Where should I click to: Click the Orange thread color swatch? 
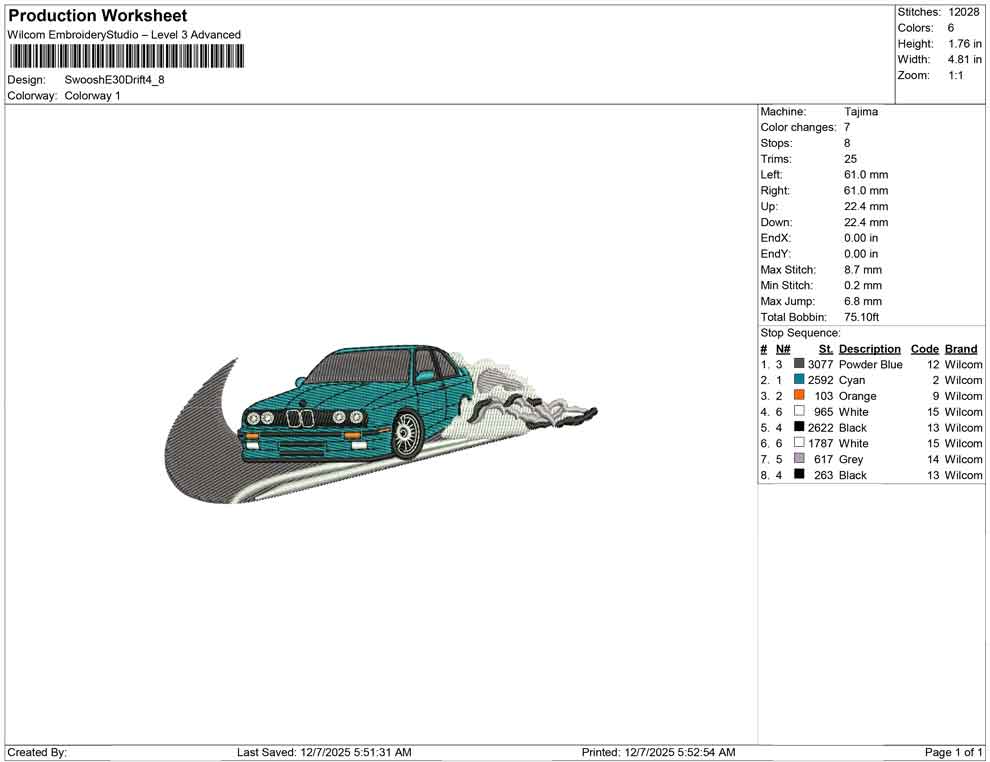click(x=799, y=395)
